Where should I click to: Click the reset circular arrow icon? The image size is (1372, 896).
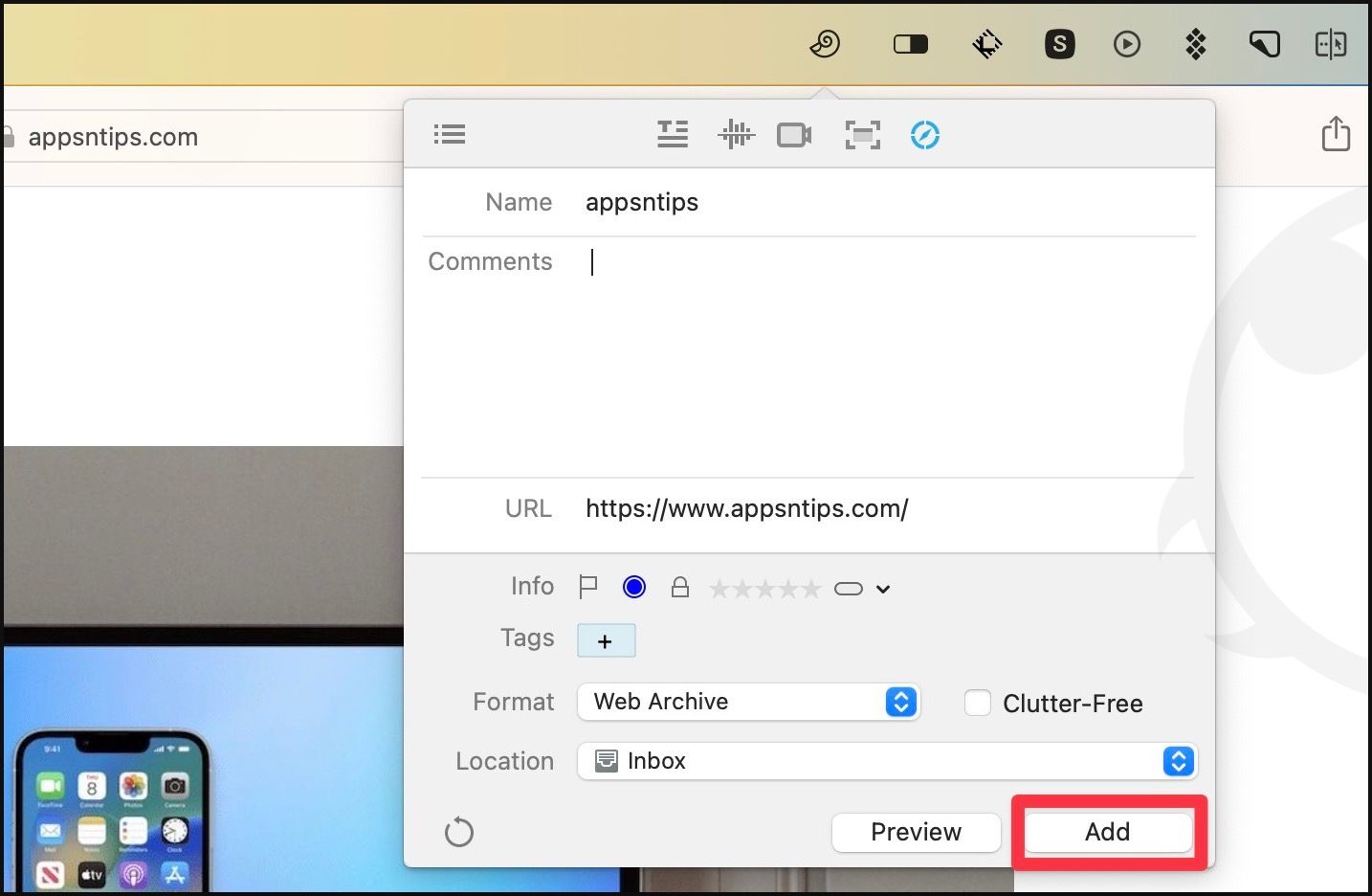(459, 832)
